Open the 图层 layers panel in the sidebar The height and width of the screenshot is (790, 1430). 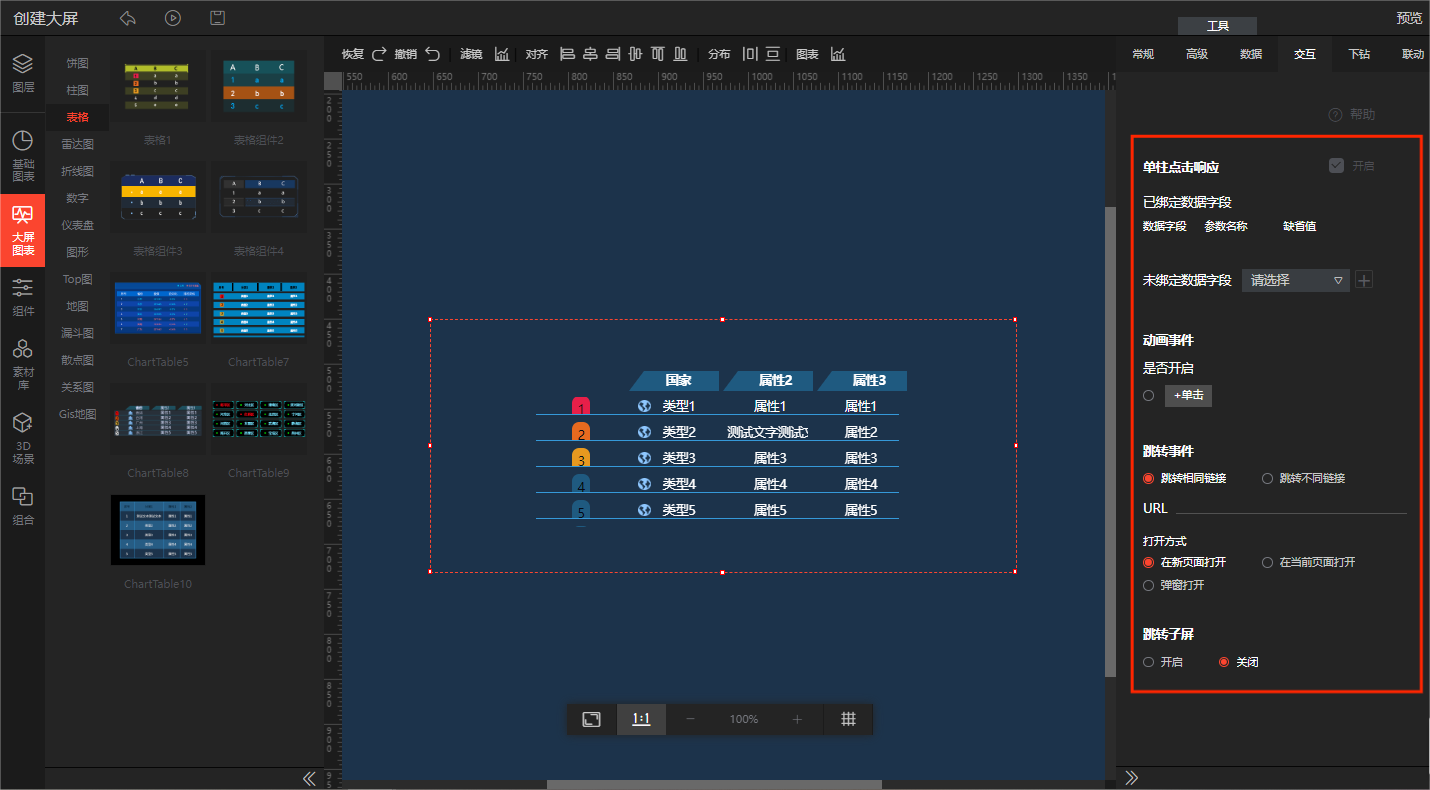(x=22, y=73)
